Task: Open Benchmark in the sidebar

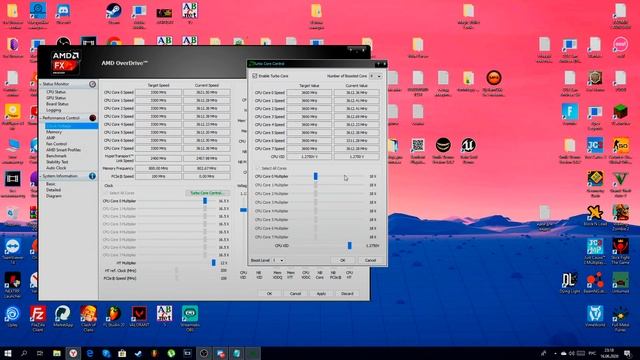Action: pyautogui.click(x=56, y=156)
